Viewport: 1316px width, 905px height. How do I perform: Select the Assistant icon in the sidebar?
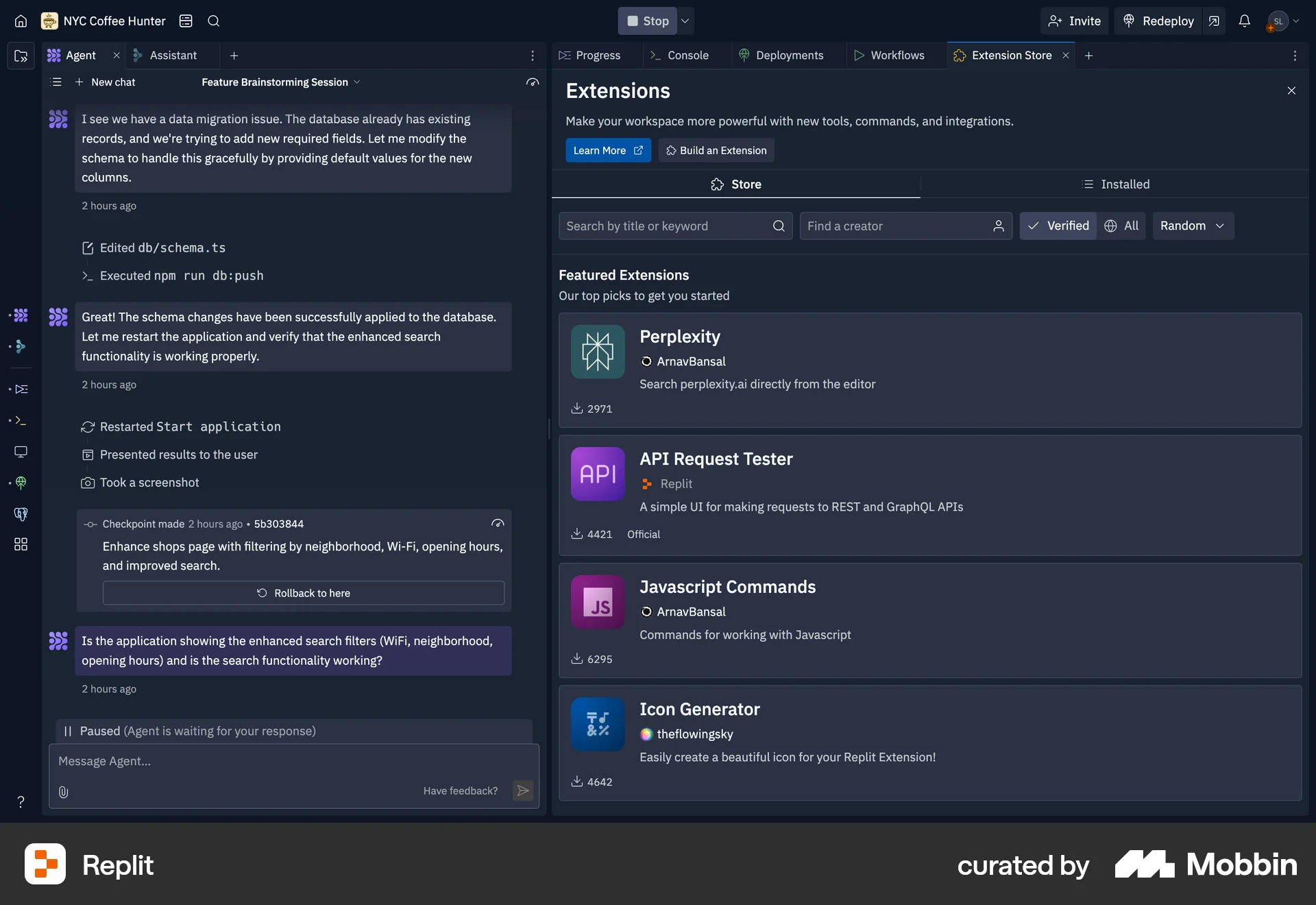point(21,347)
